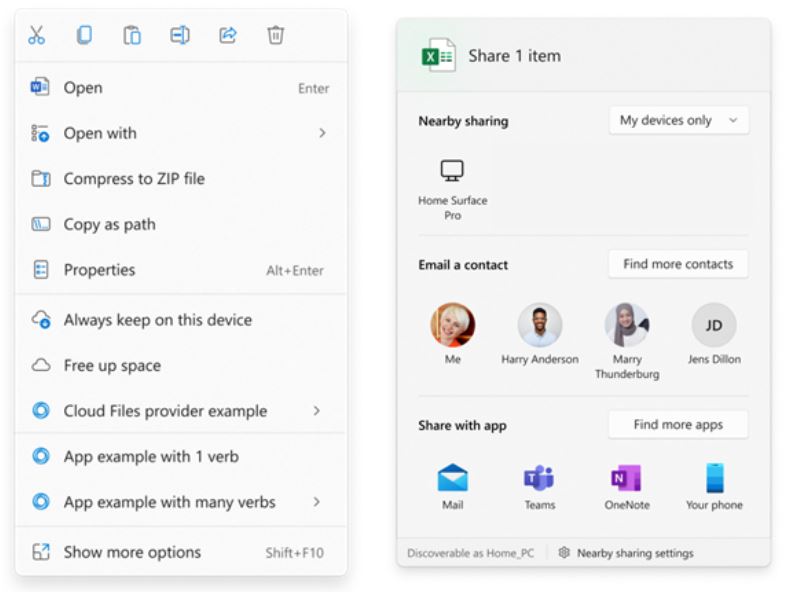Open the My devices only dropdown

678,121
